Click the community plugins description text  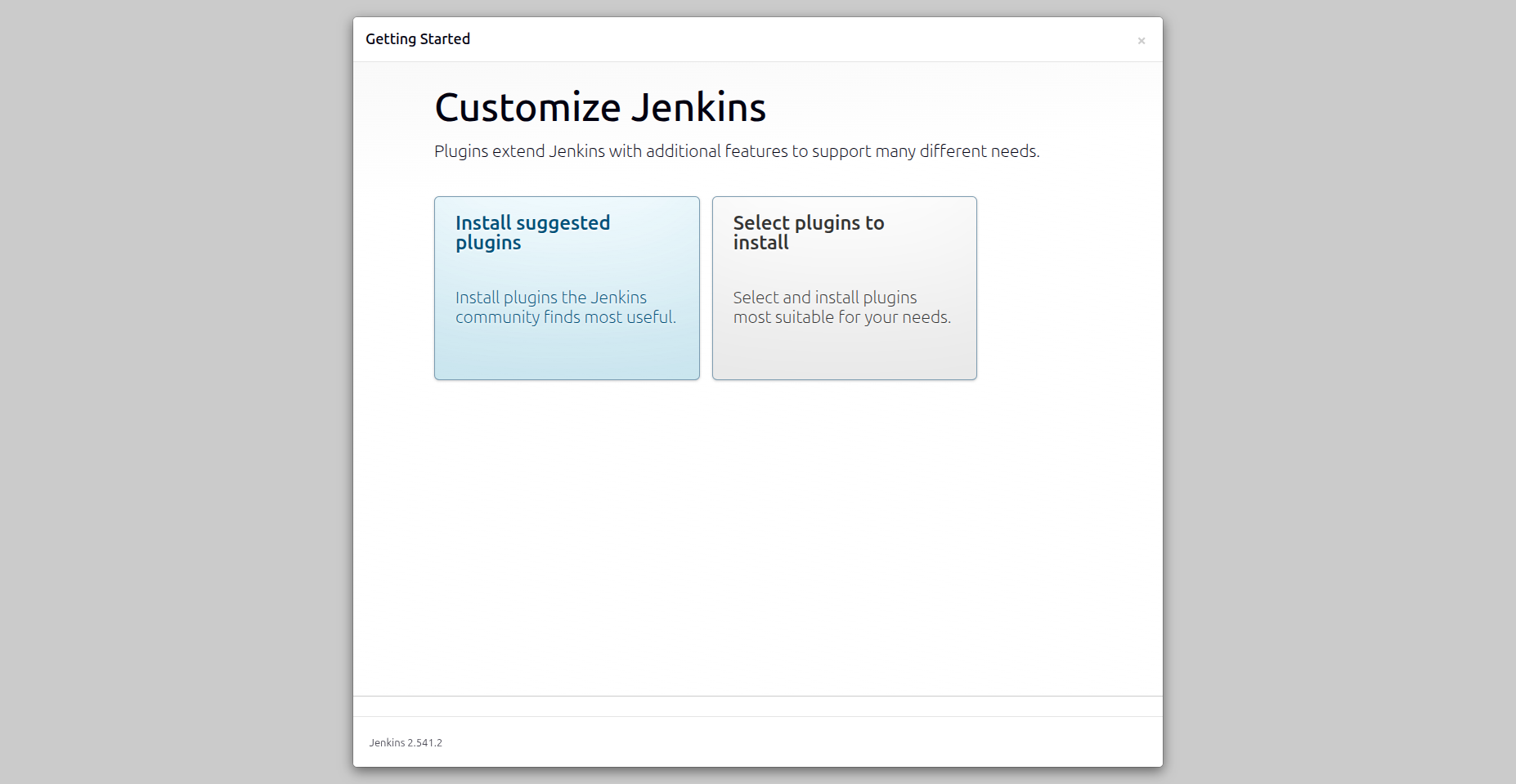pos(566,307)
